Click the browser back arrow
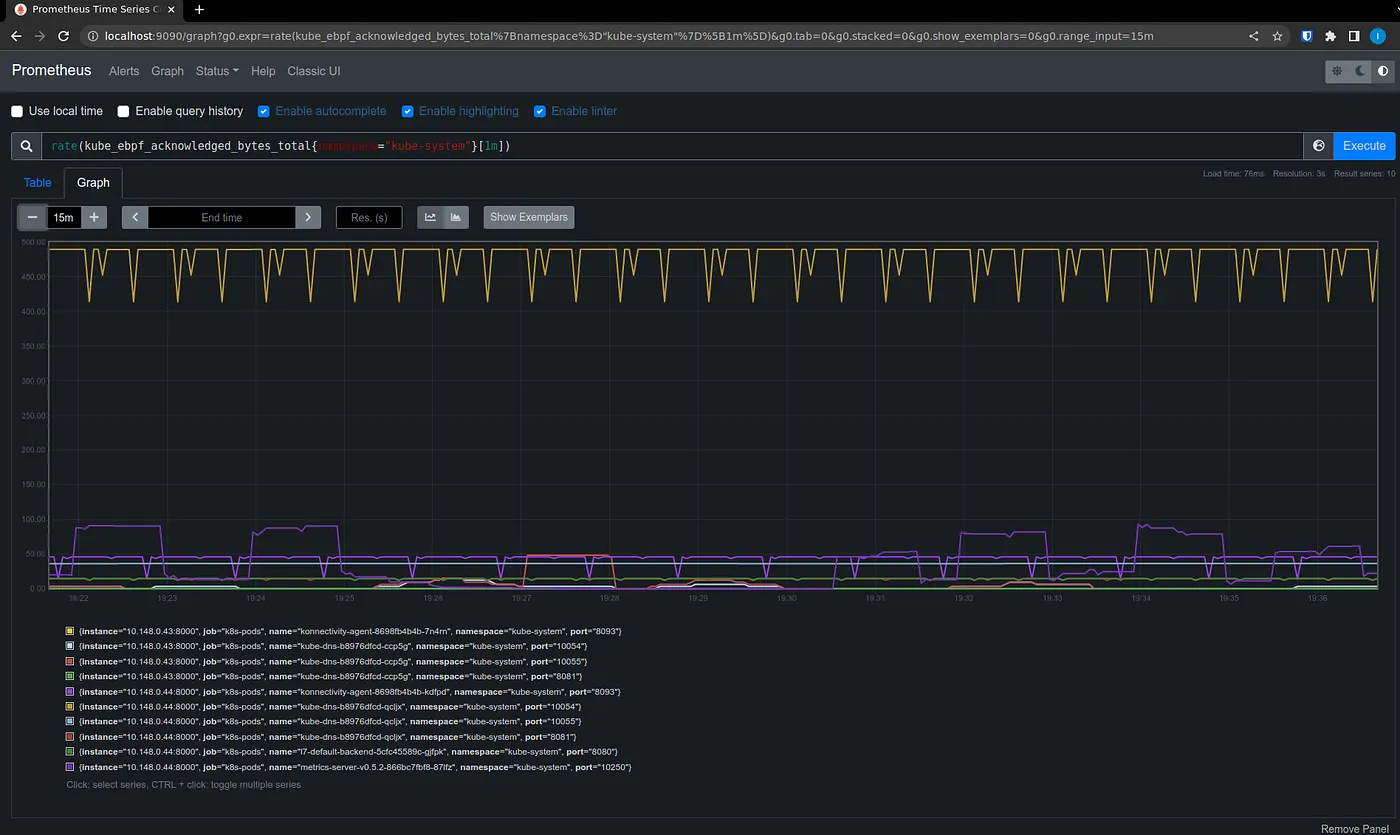Screen dimensions: 1400x835 (x=16, y=35)
